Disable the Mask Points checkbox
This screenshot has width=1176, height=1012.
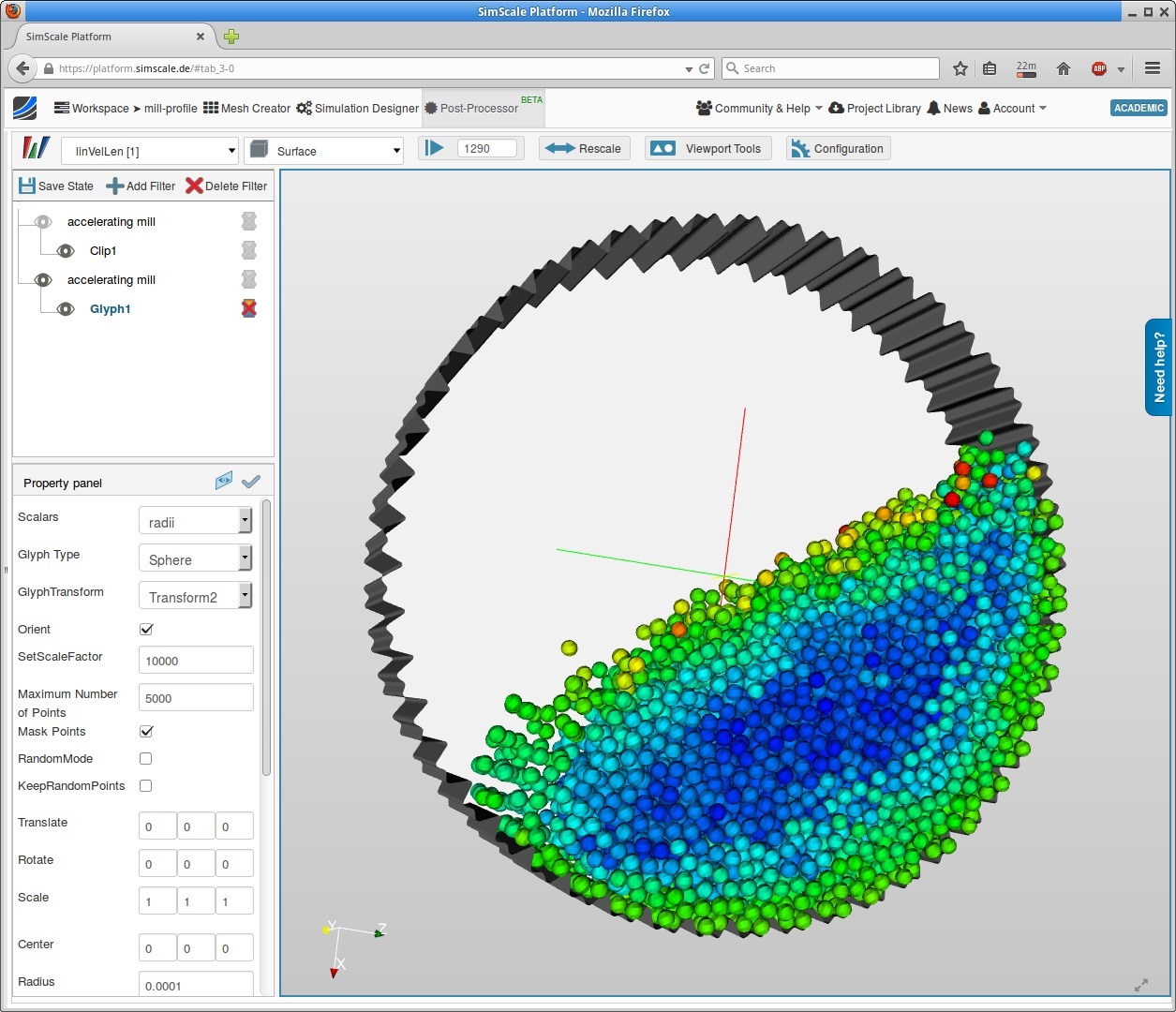point(146,731)
